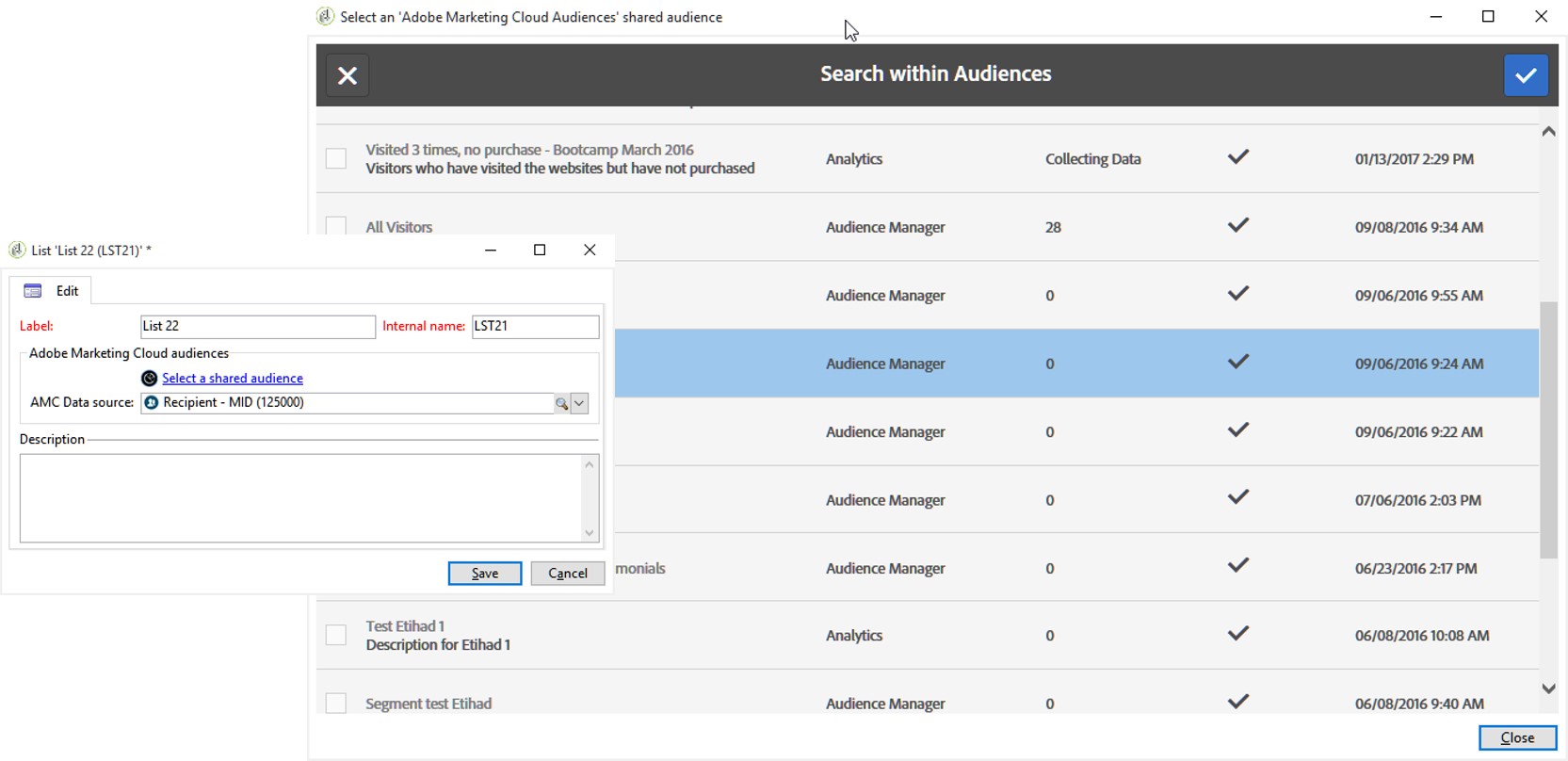Click the Recipient data source icon

[151, 403]
